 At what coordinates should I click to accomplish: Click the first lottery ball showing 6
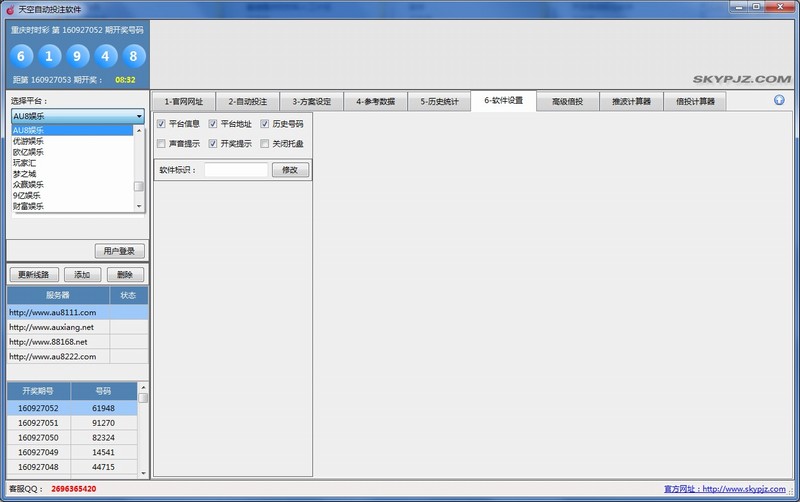(x=22, y=55)
